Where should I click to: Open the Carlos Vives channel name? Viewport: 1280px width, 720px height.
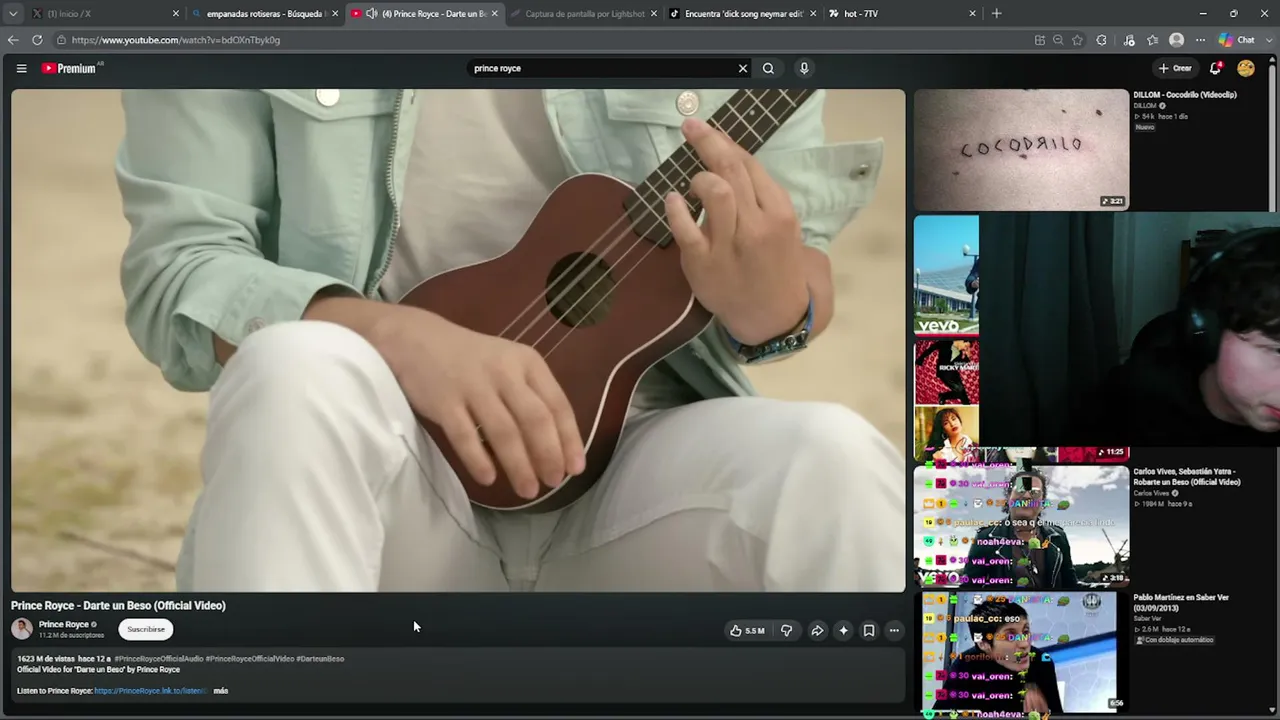coord(1151,493)
